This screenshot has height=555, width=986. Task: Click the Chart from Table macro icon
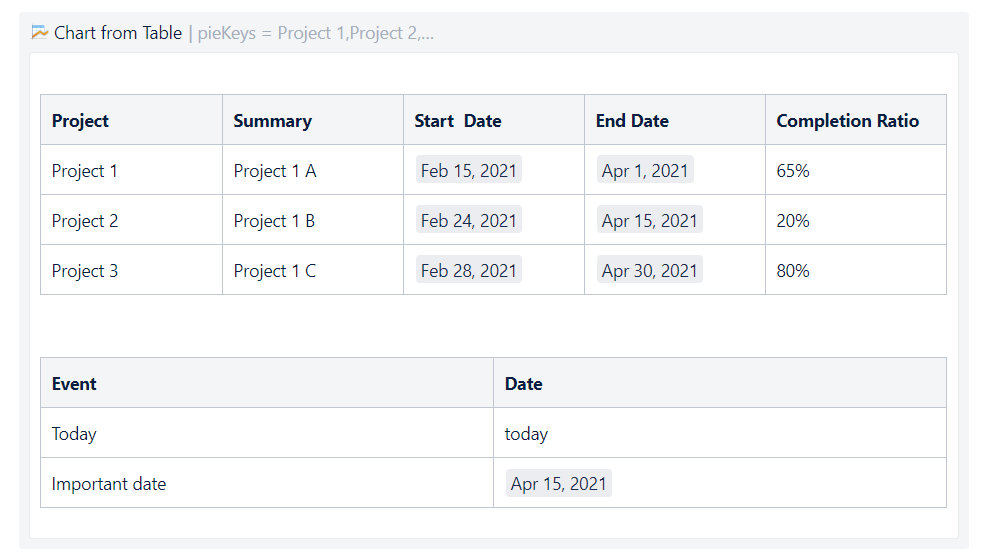[x=40, y=32]
